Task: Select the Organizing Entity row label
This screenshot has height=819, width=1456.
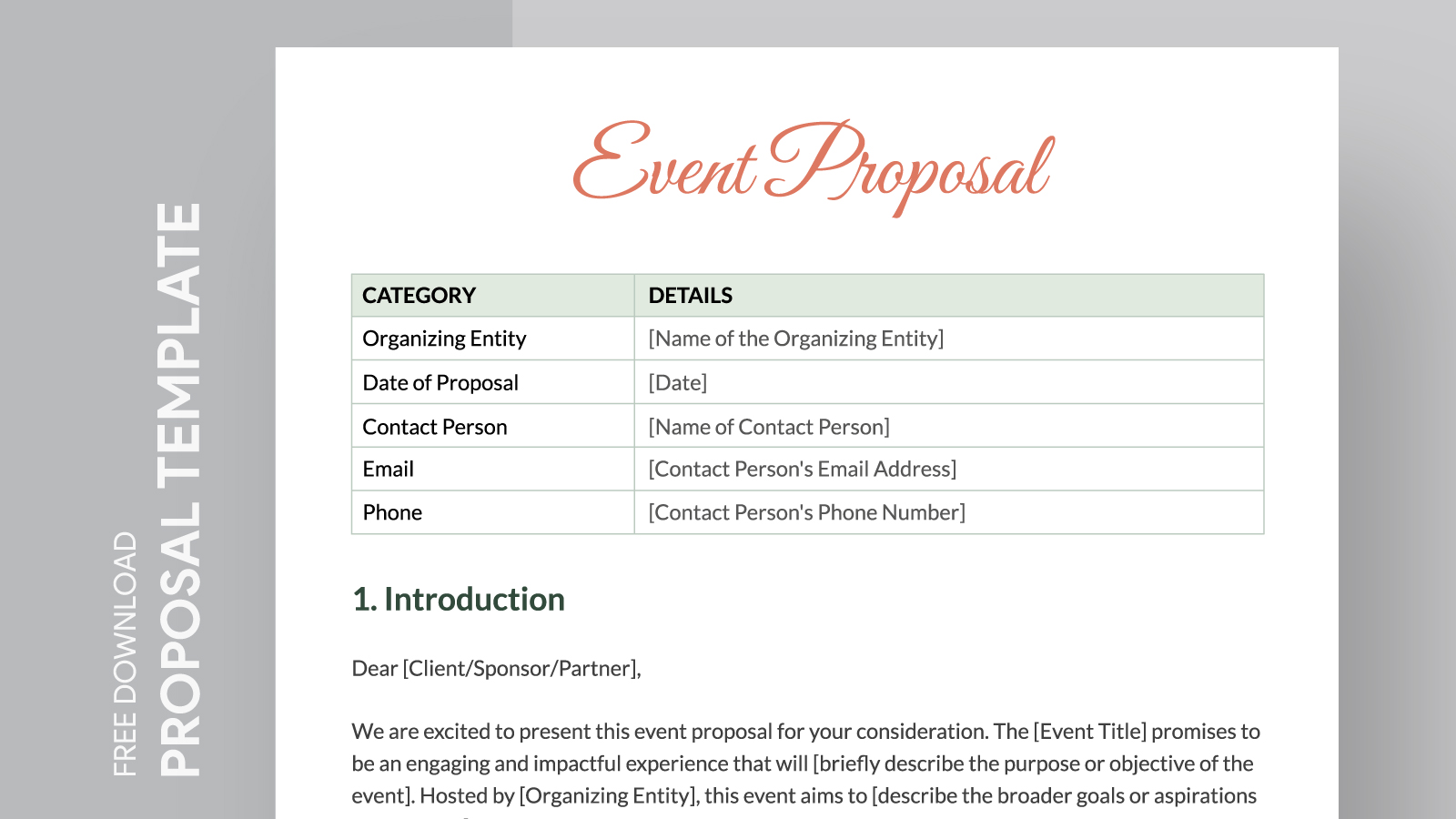Action: coord(444,339)
